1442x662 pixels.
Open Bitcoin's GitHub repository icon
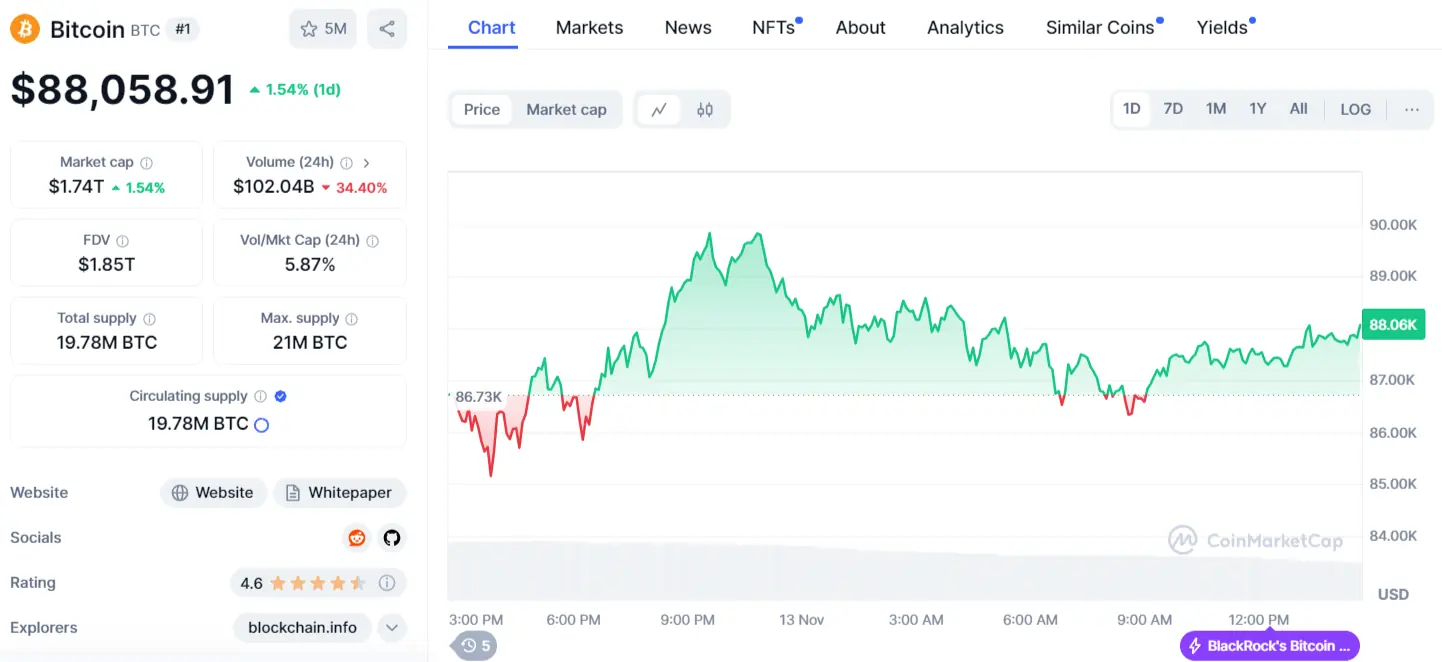coord(392,538)
